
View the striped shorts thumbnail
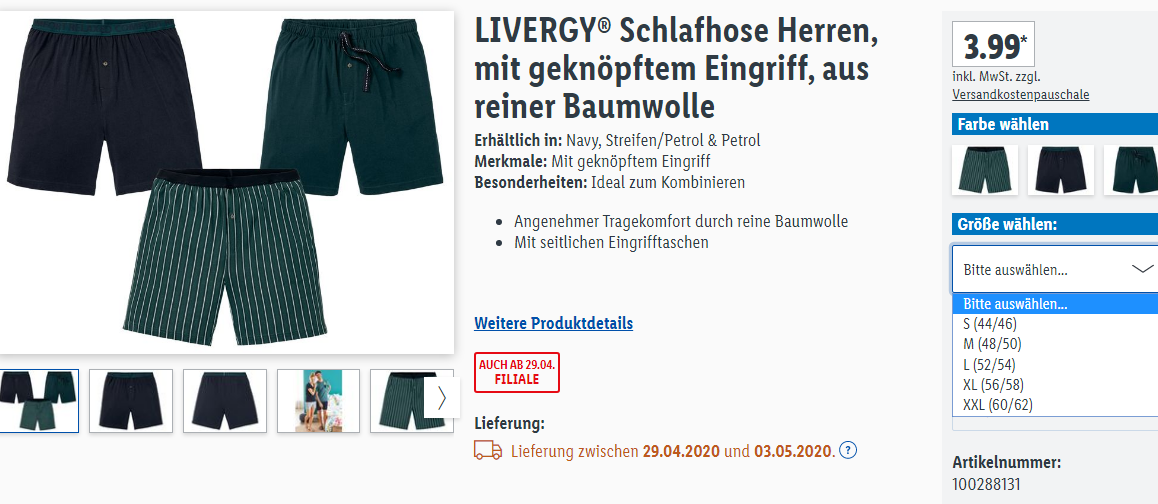(x=411, y=401)
